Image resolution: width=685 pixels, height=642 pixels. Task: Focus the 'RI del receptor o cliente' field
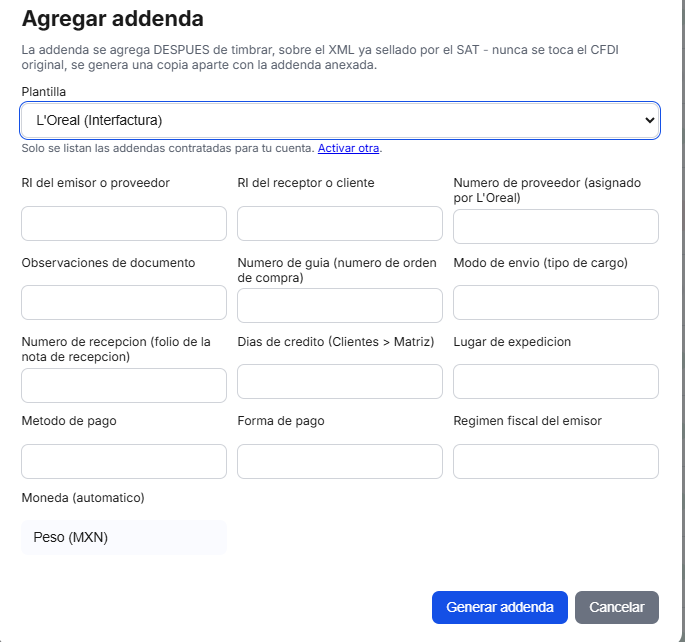(340, 224)
